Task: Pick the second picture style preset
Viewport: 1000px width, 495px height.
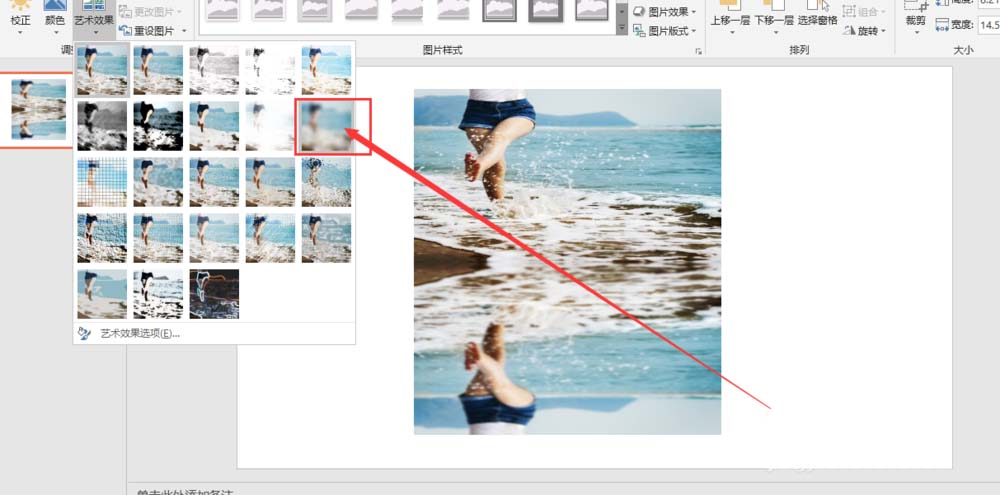Action: 268,11
